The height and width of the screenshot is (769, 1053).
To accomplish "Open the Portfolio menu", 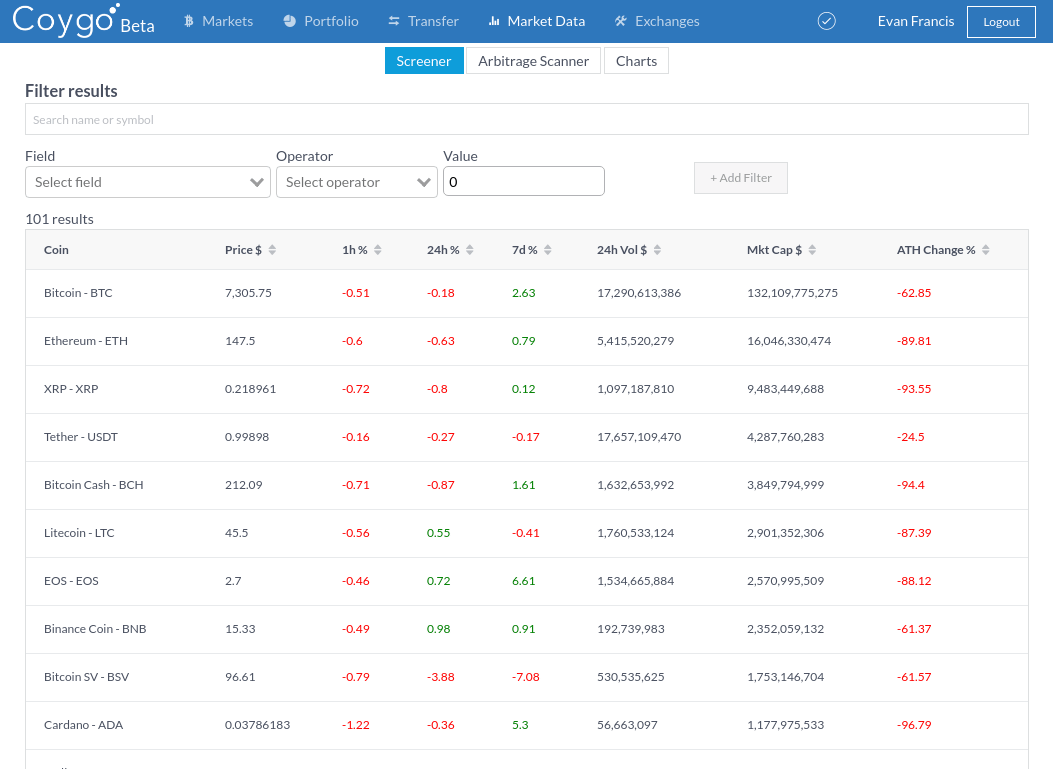I will (321, 21).
